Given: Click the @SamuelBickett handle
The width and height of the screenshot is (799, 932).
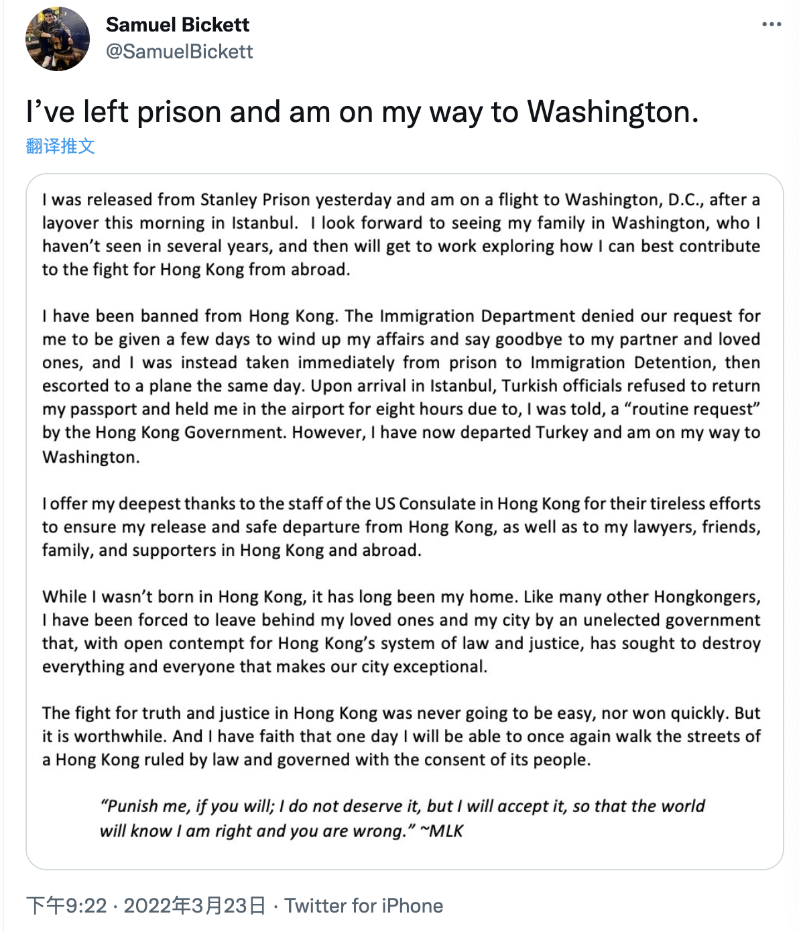Looking at the screenshot, I should pos(179,50).
